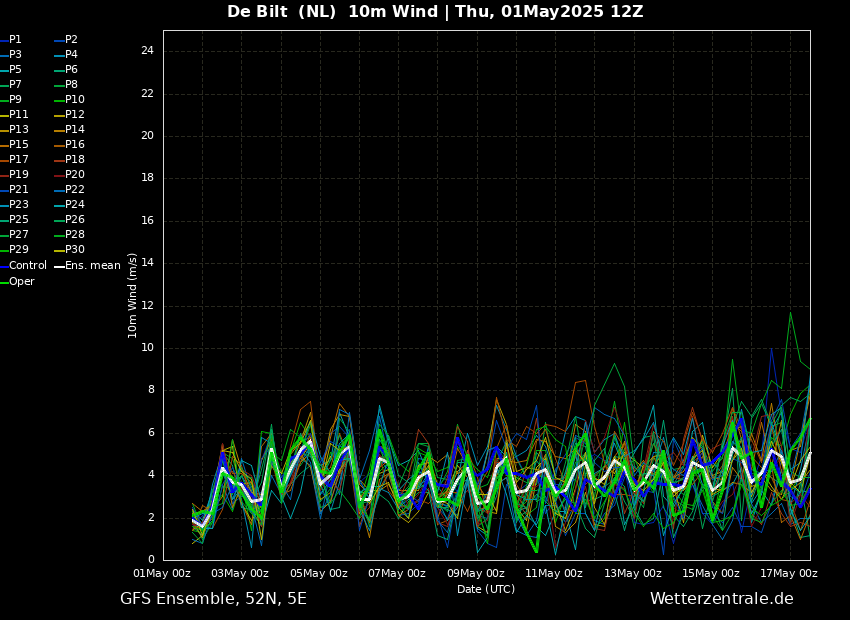The width and height of the screenshot is (850, 620).
Task: Click the Date (UTC) axis label
Action: point(486,590)
